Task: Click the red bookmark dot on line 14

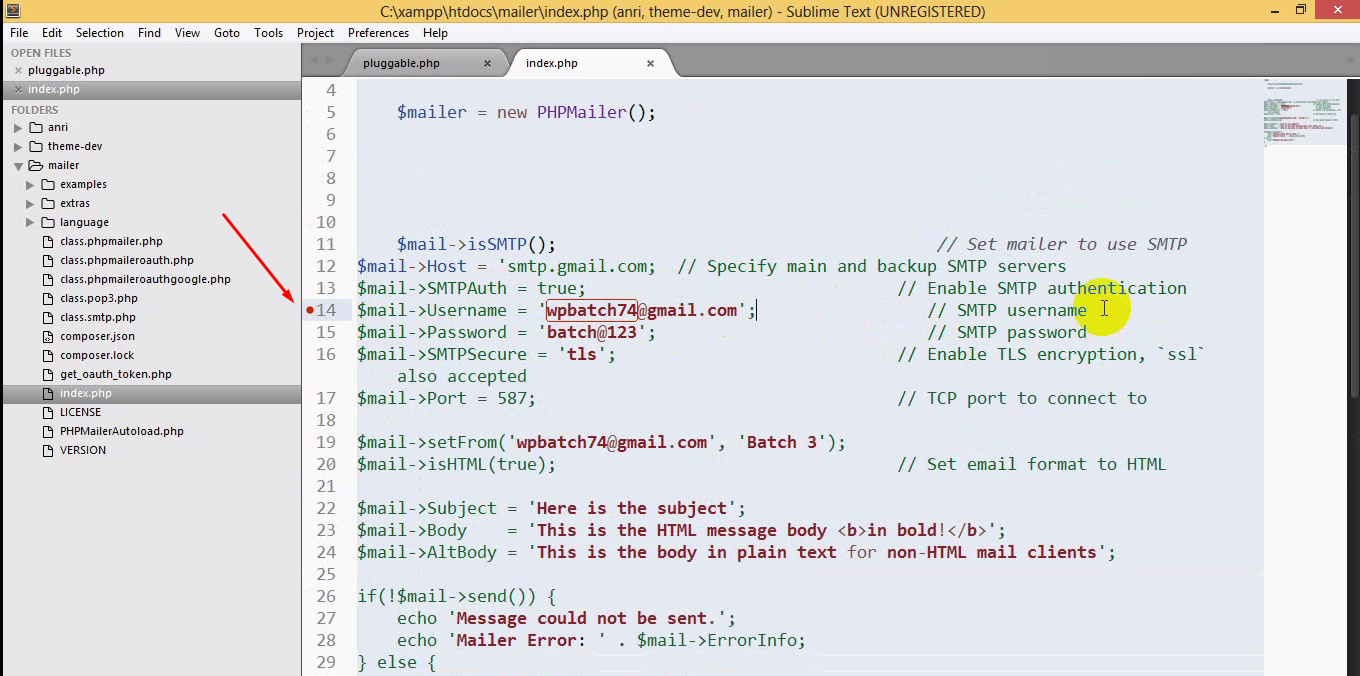Action: click(x=310, y=310)
